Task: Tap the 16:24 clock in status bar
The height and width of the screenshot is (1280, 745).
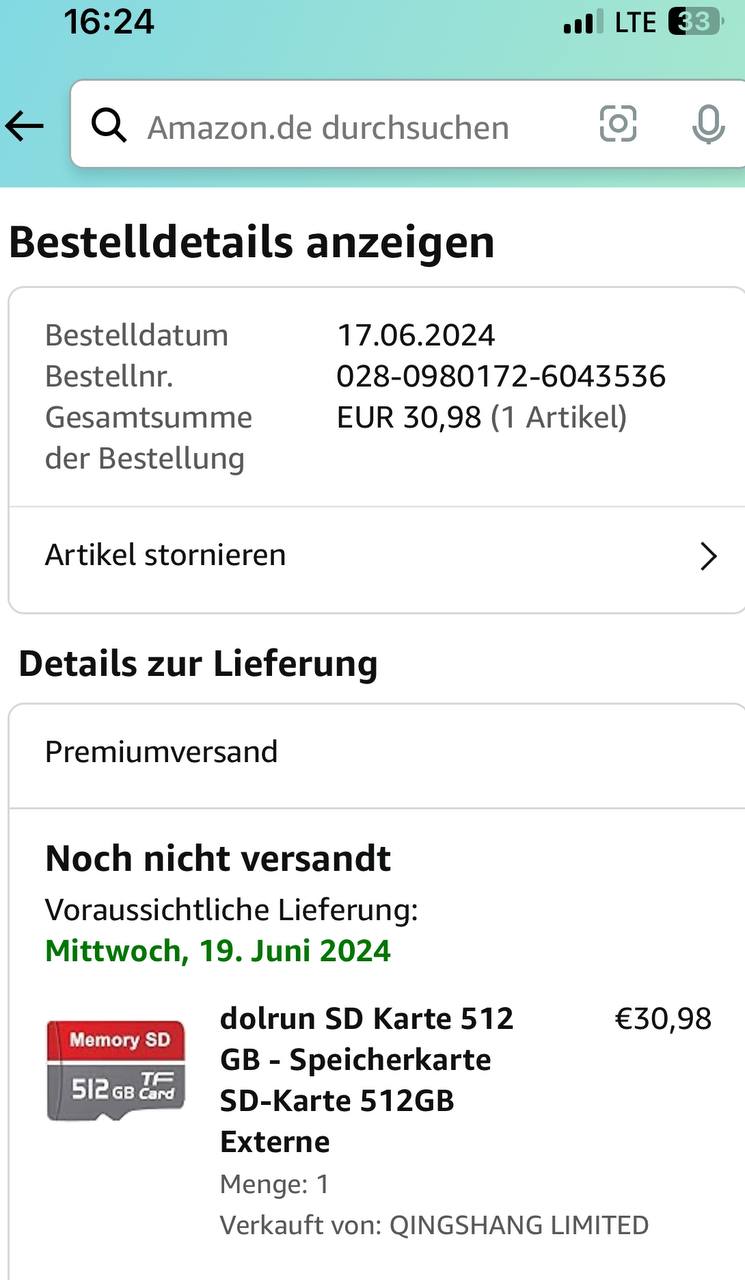Action: click(x=109, y=21)
